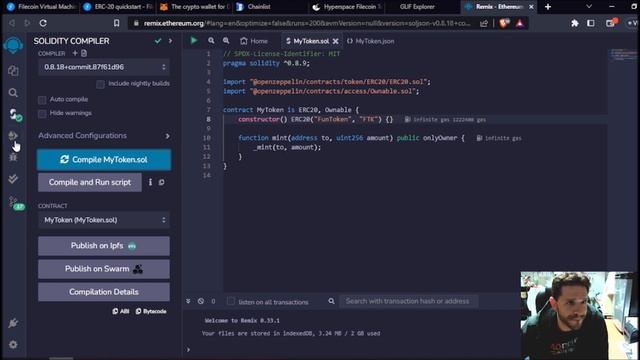Open the Deploy & run transactions icon
The height and width of the screenshot is (360, 640).
(x=13, y=136)
